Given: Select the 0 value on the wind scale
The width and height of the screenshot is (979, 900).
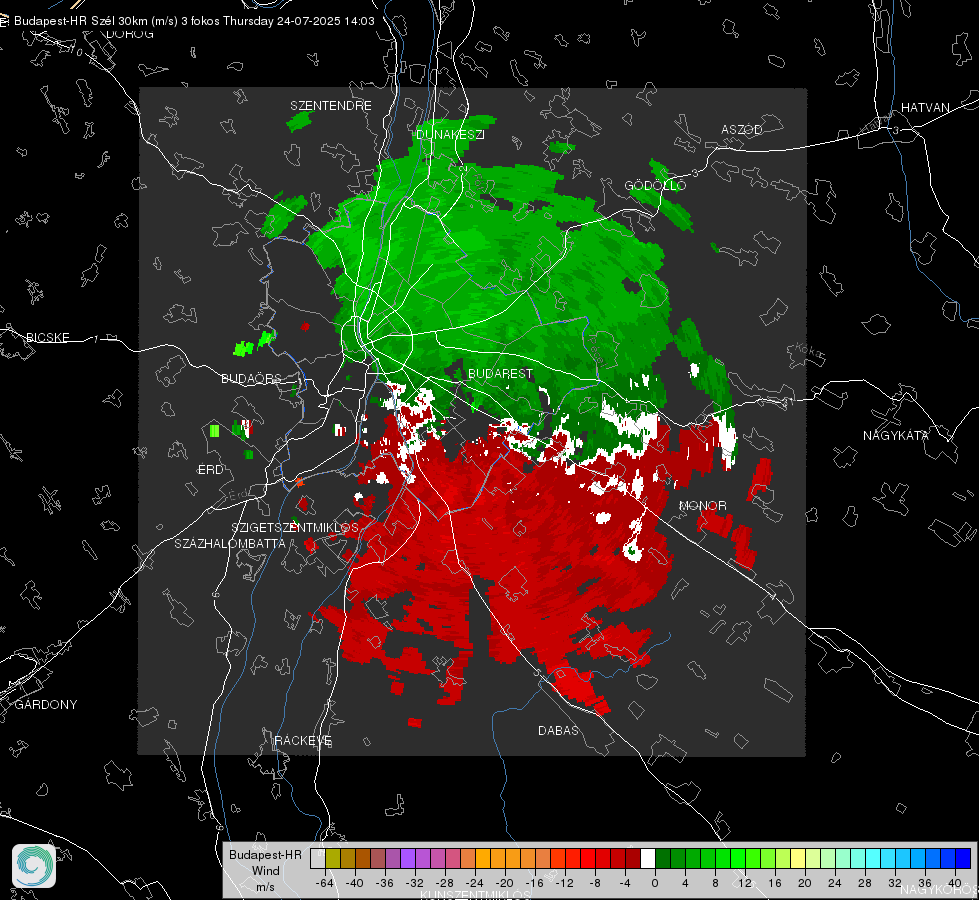Looking at the screenshot, I should click(655, 883).
